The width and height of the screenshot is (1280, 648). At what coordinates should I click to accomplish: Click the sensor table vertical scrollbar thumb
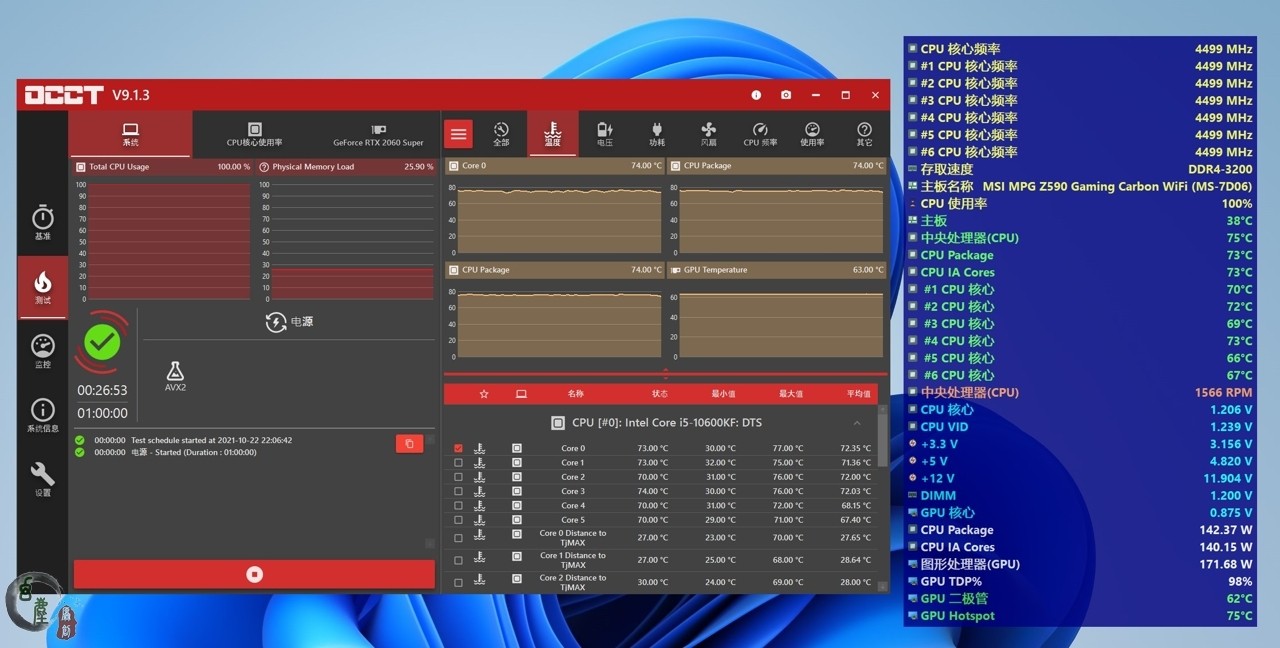pyautogui.click(x=882, y=440)
